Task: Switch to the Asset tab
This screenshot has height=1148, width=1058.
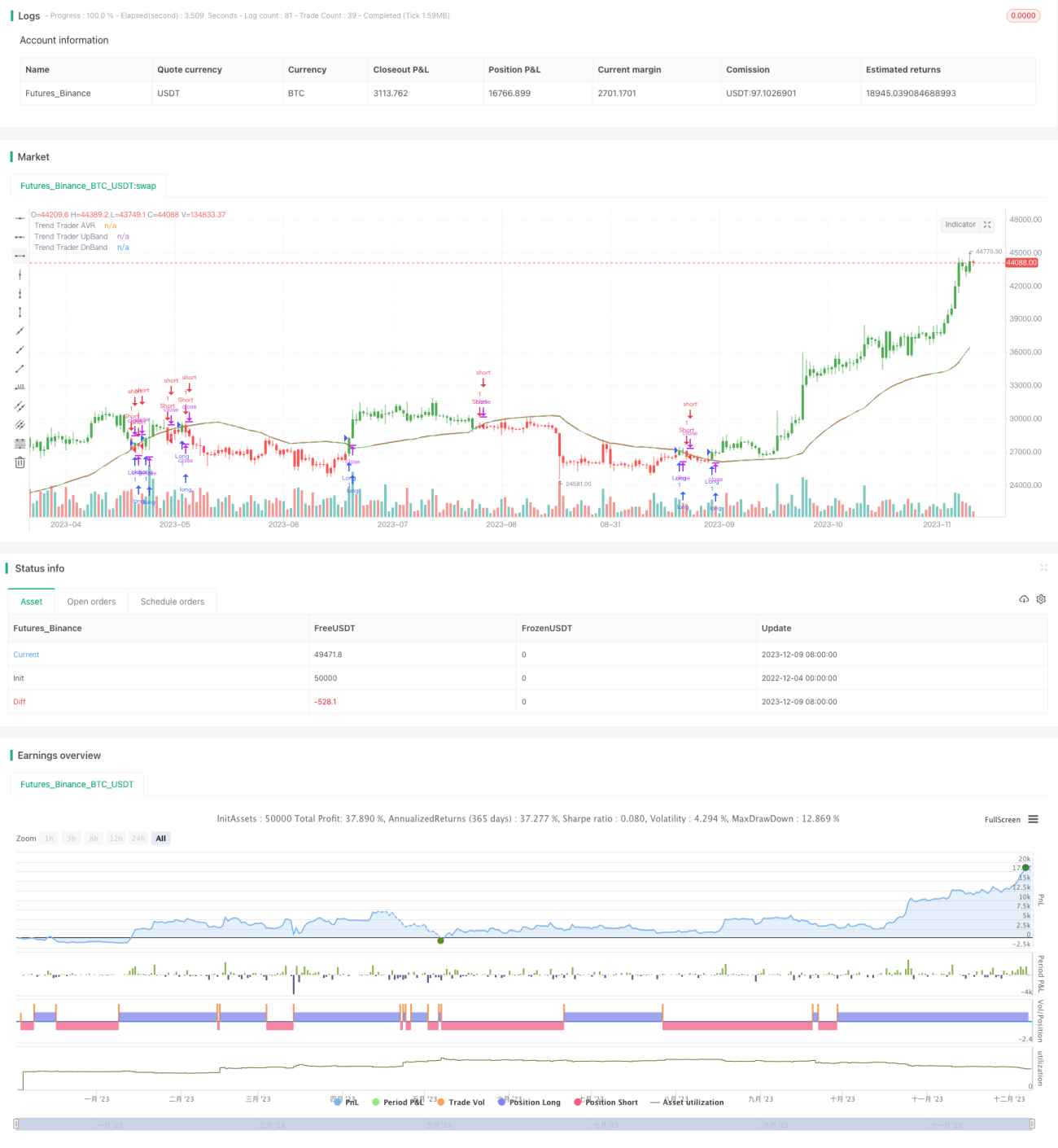Action: tap(32, 602)
